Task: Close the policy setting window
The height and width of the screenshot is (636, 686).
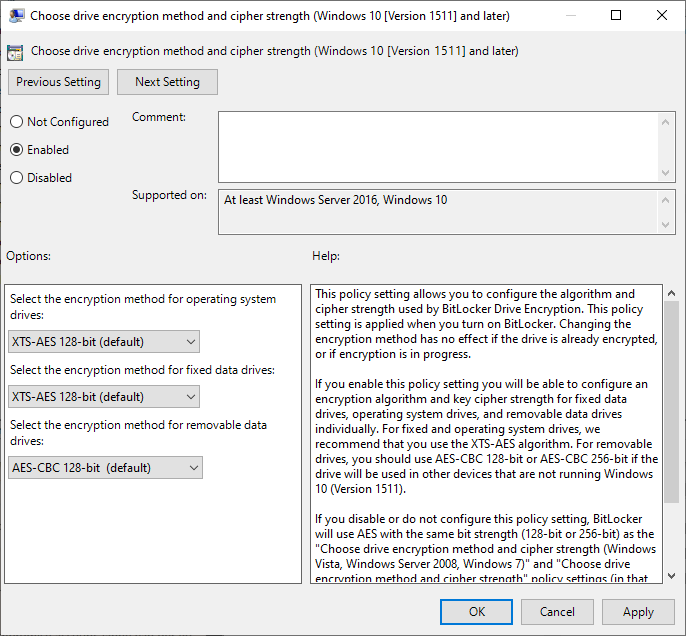Action: tap(662, 15)
